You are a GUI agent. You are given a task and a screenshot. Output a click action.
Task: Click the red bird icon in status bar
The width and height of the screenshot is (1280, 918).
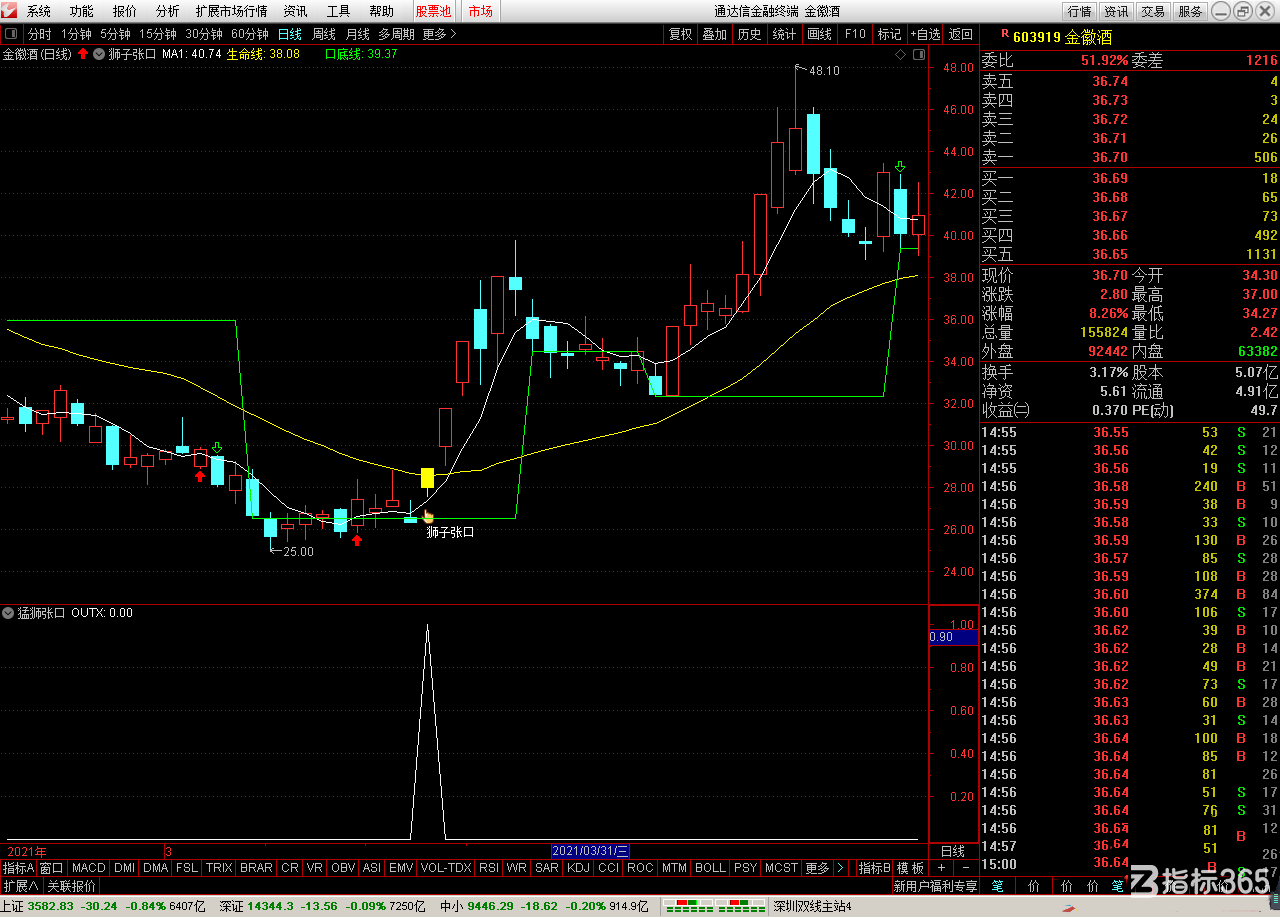click(1068, 907)
